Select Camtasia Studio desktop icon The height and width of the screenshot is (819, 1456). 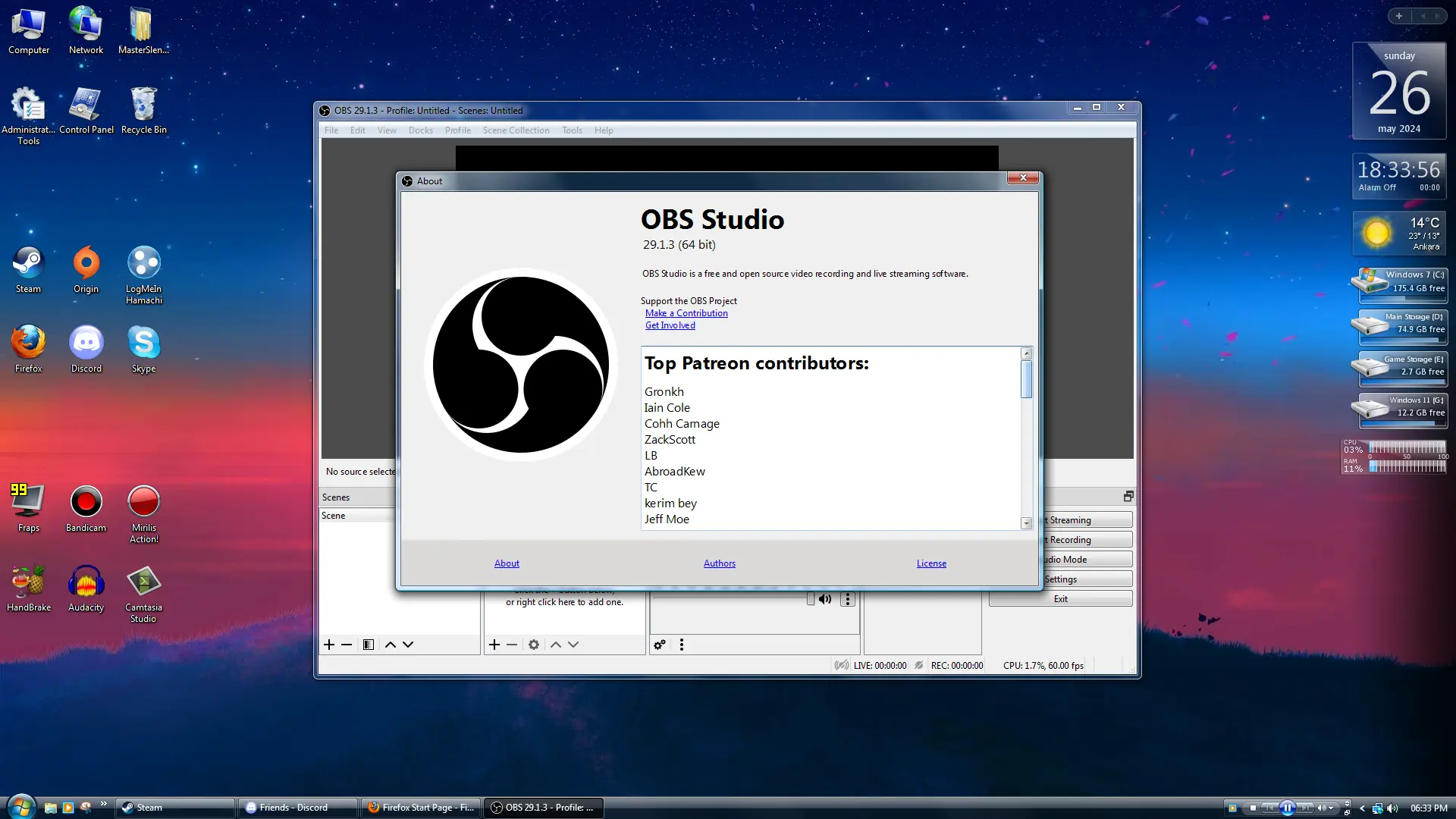point(143,594)
